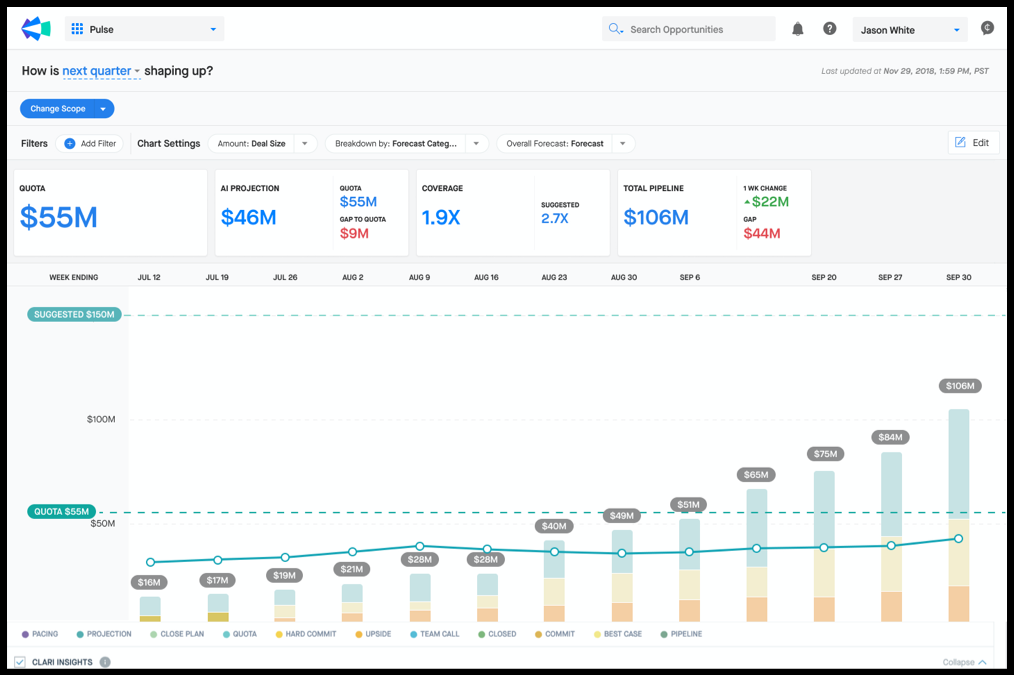
Task: Open the notifications bell
Action: 798,29
